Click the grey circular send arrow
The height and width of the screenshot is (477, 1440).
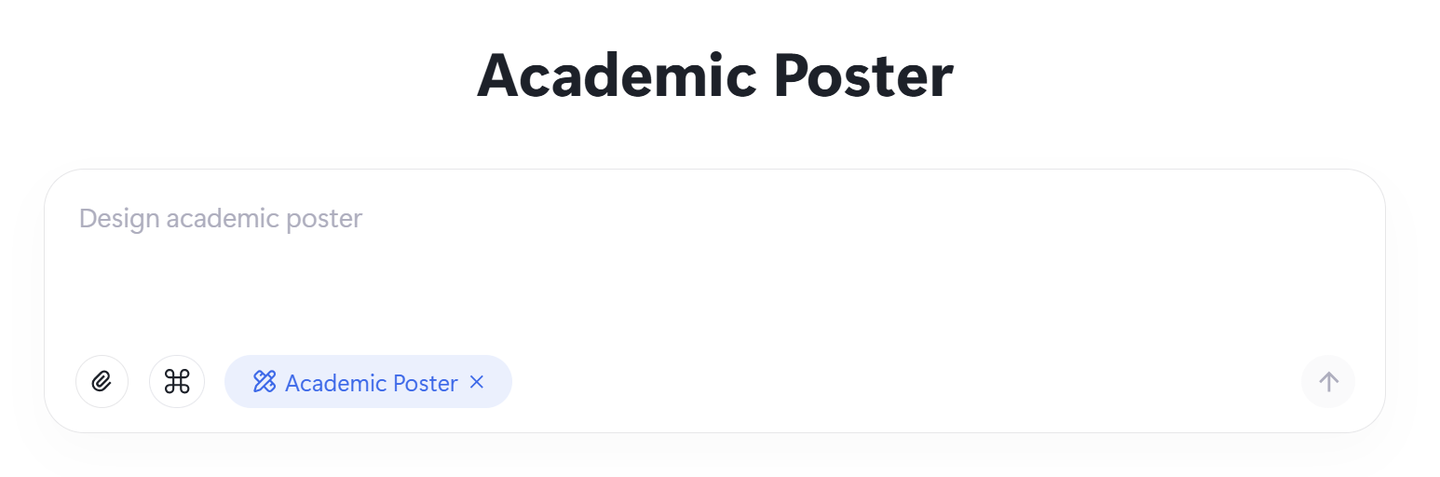point(1328,382)
